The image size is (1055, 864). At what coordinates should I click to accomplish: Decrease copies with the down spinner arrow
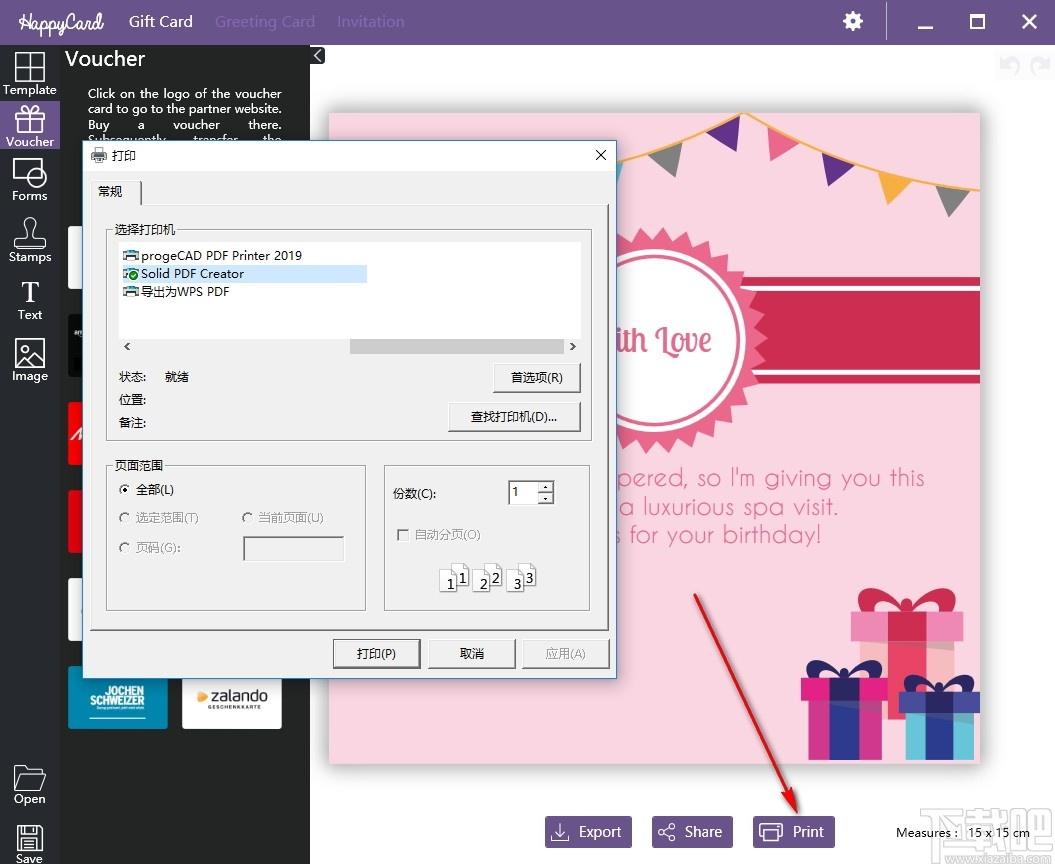(546, 499)
